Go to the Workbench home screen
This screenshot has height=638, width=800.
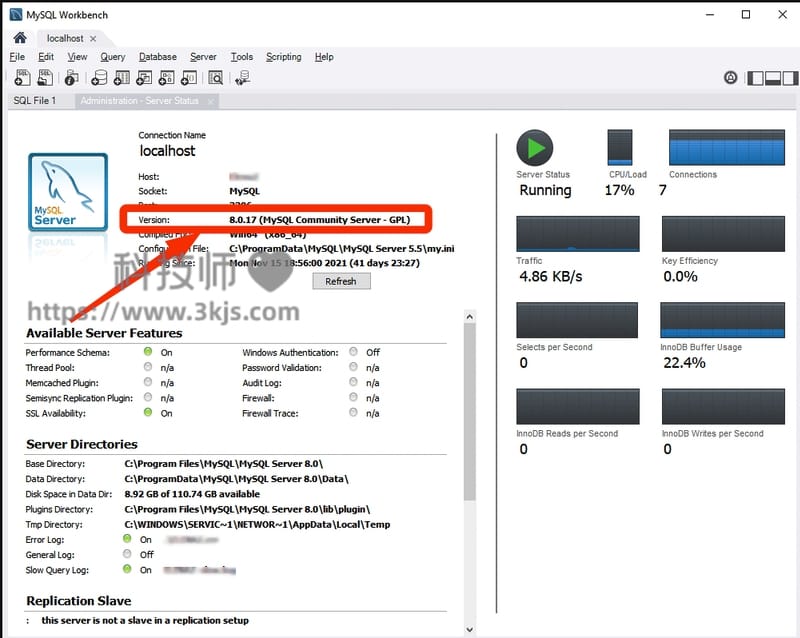tap(20, 38)
